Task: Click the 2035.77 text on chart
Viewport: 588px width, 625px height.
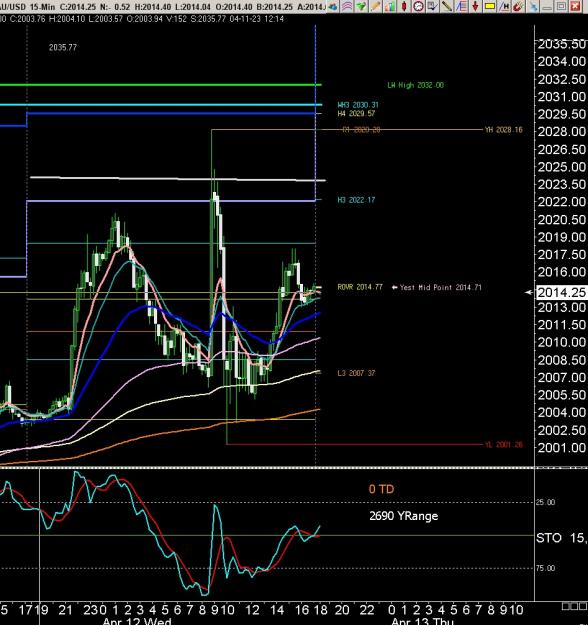Action: pos(63,47)
